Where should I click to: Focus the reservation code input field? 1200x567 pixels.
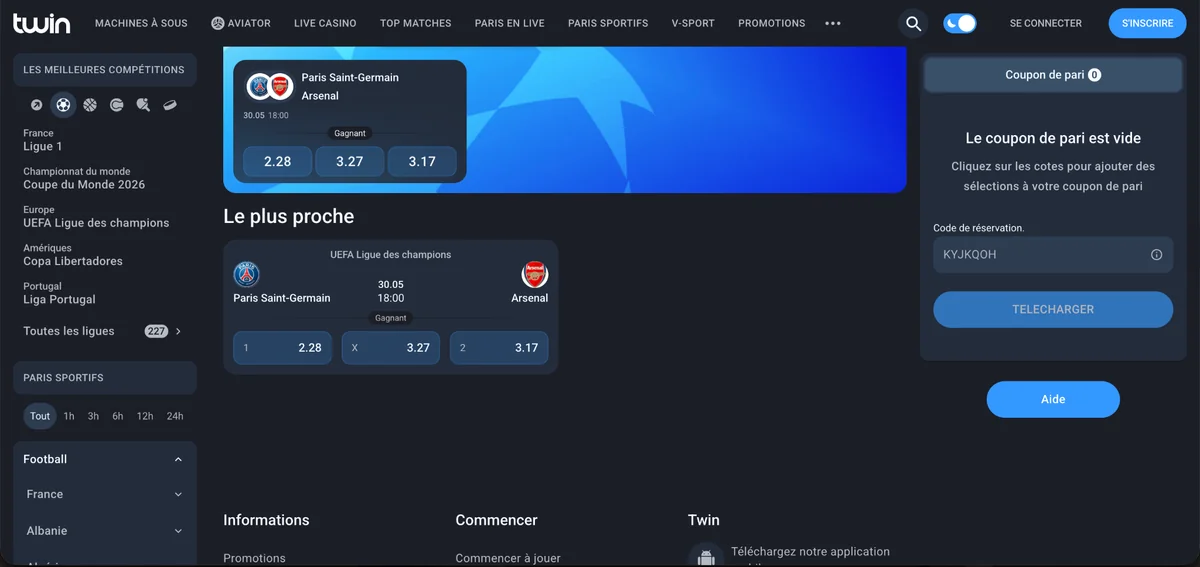point(1040,254)
